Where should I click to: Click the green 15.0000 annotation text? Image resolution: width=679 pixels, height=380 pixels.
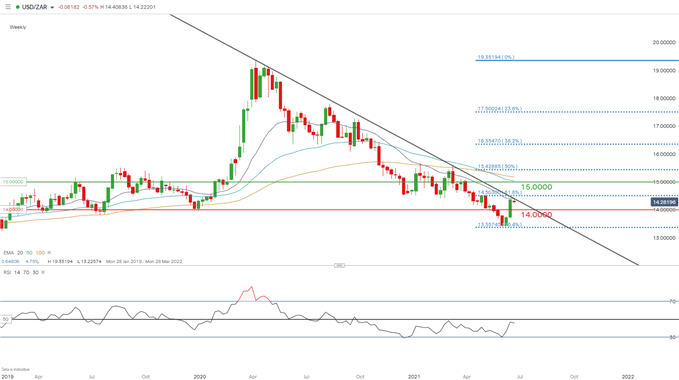pyautogui.click(x=537, y=187)
